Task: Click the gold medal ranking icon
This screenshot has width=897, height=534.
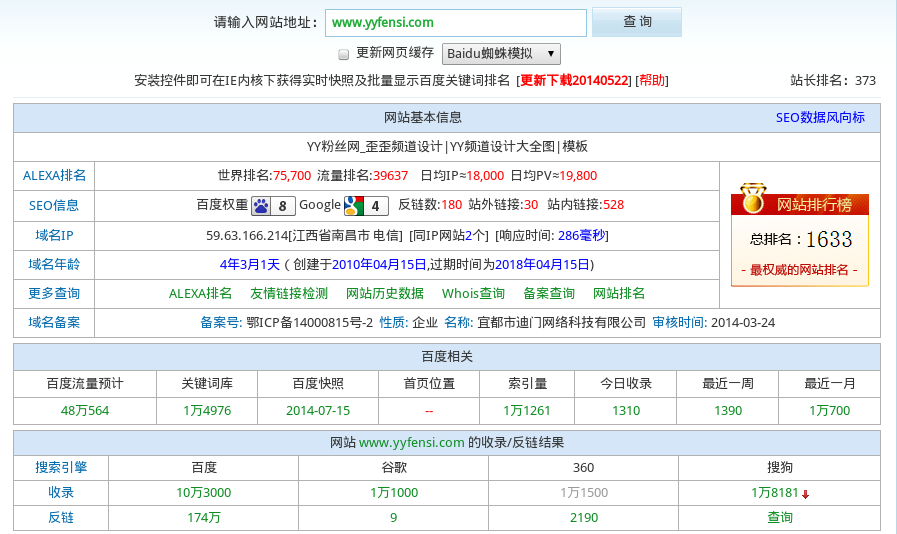Action: (x=752, y=199)
